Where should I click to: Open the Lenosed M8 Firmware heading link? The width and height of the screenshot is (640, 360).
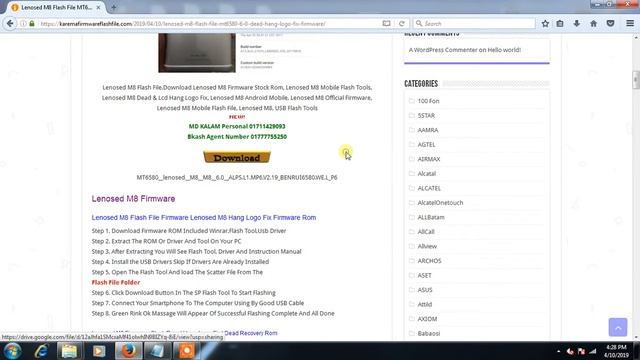pyautogui.click(x=133, y=199)
